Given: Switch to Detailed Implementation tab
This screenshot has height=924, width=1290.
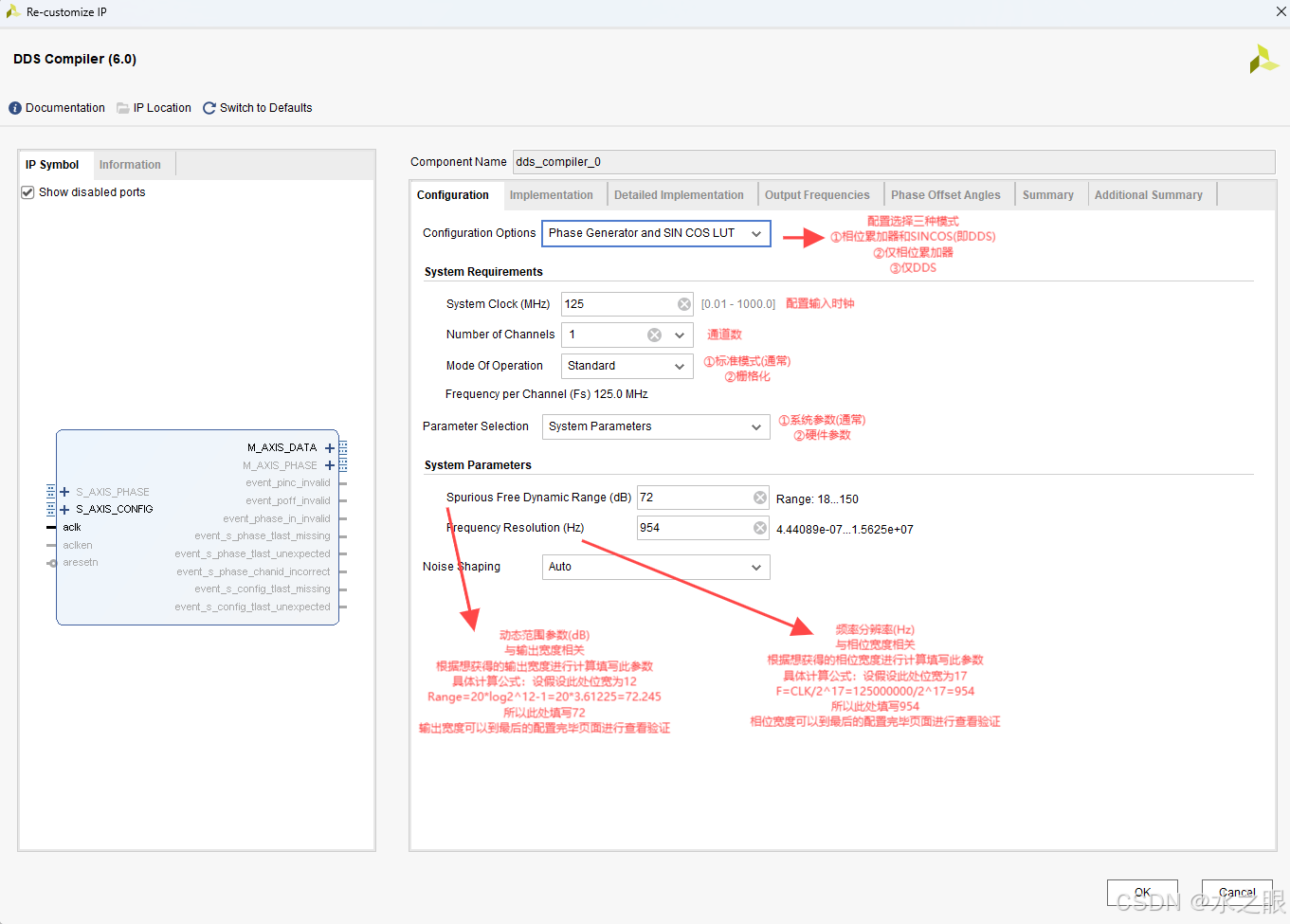Looking at the screenshot, I should click(679, 195).
